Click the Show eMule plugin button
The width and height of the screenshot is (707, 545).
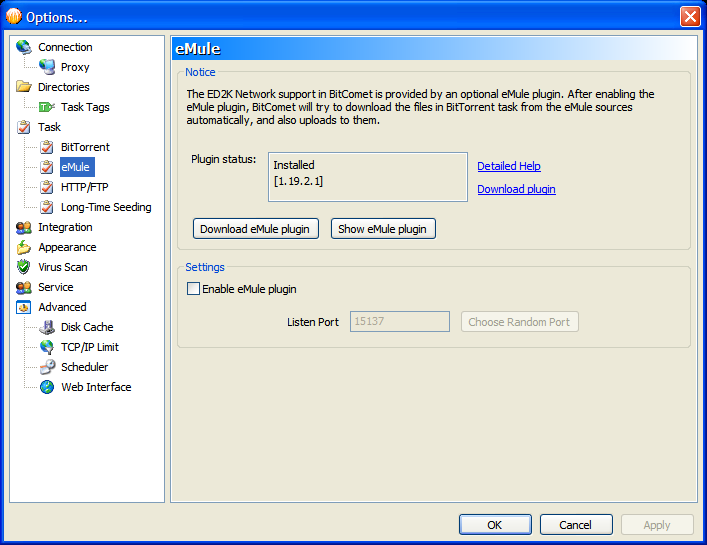coord(383,229)
